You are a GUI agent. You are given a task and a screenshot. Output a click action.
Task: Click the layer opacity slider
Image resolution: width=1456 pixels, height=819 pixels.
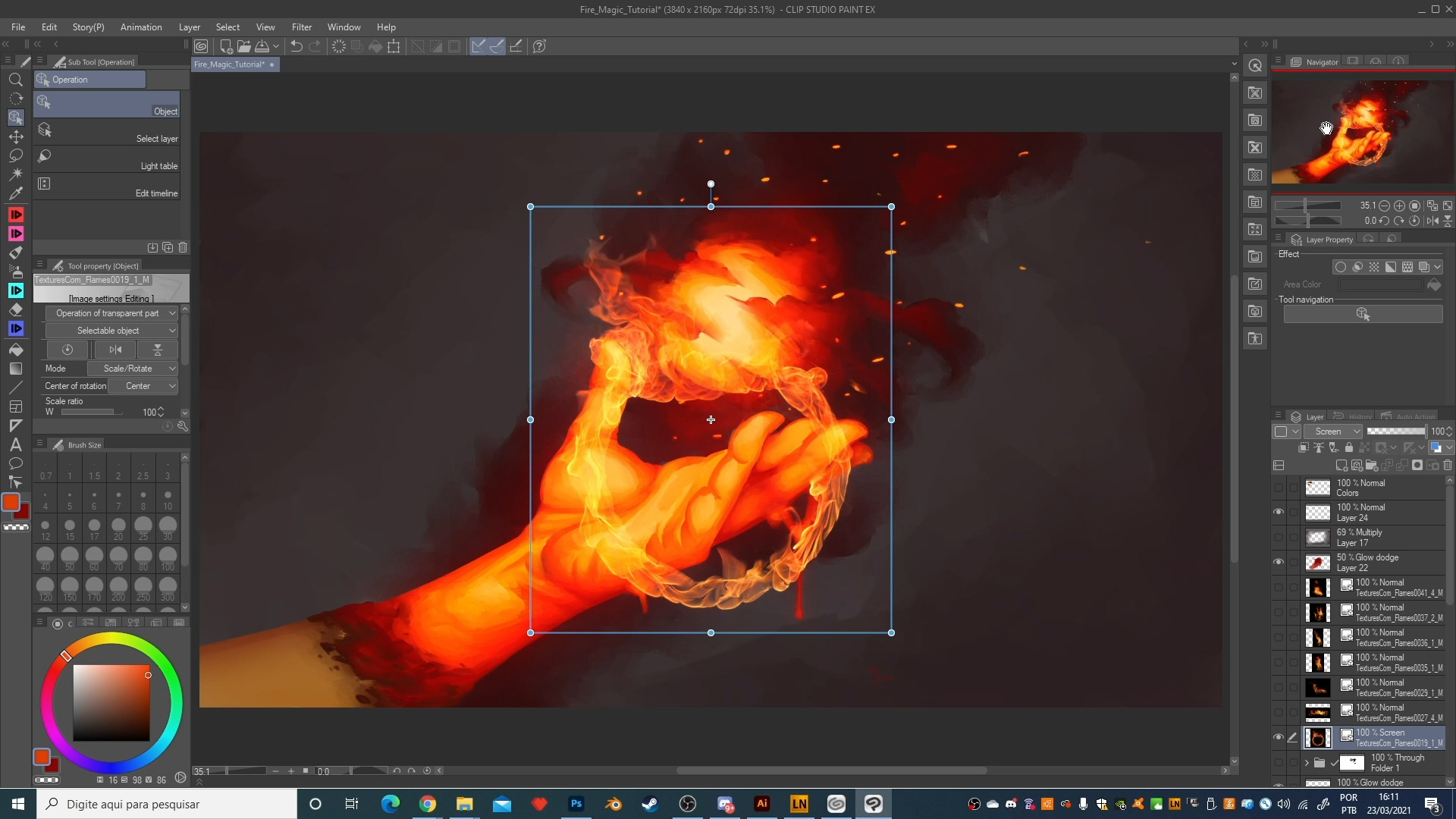(1396, 431)
